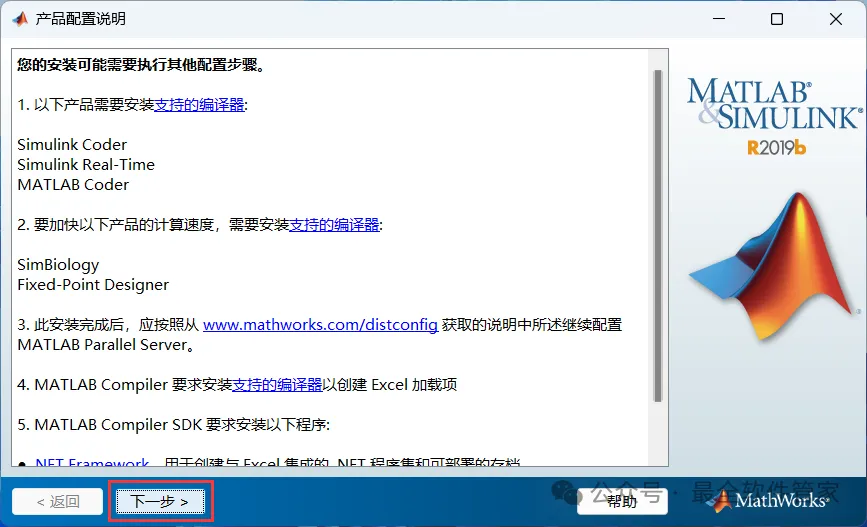
Task: Click the MATLAB Compiler SDK requirement line
Action: tap(174, 424)
